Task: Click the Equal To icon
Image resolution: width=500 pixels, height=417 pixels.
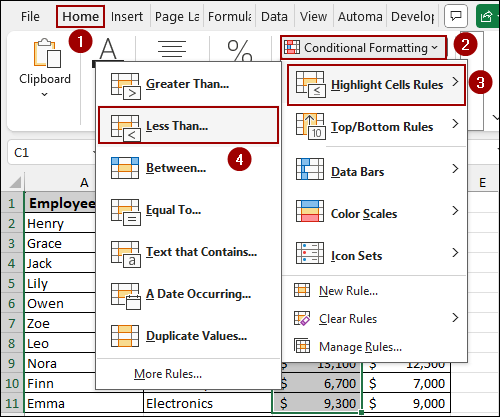Action: (x=126, y=212)
